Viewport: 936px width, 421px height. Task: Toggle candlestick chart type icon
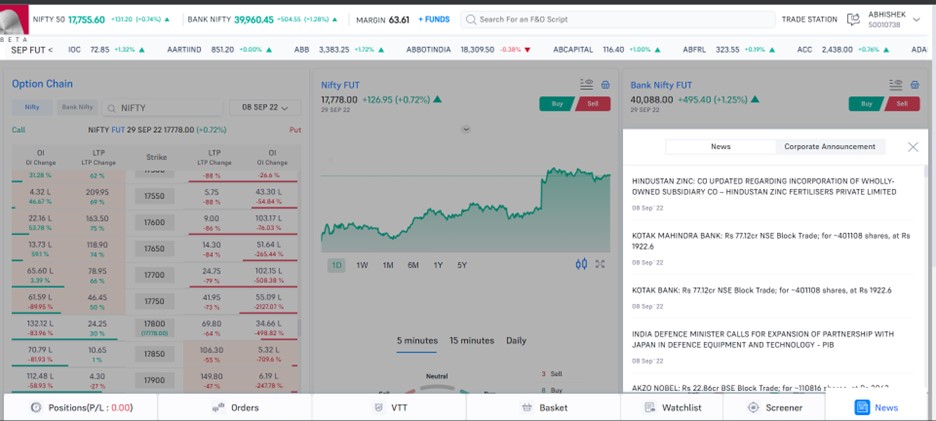581,264
